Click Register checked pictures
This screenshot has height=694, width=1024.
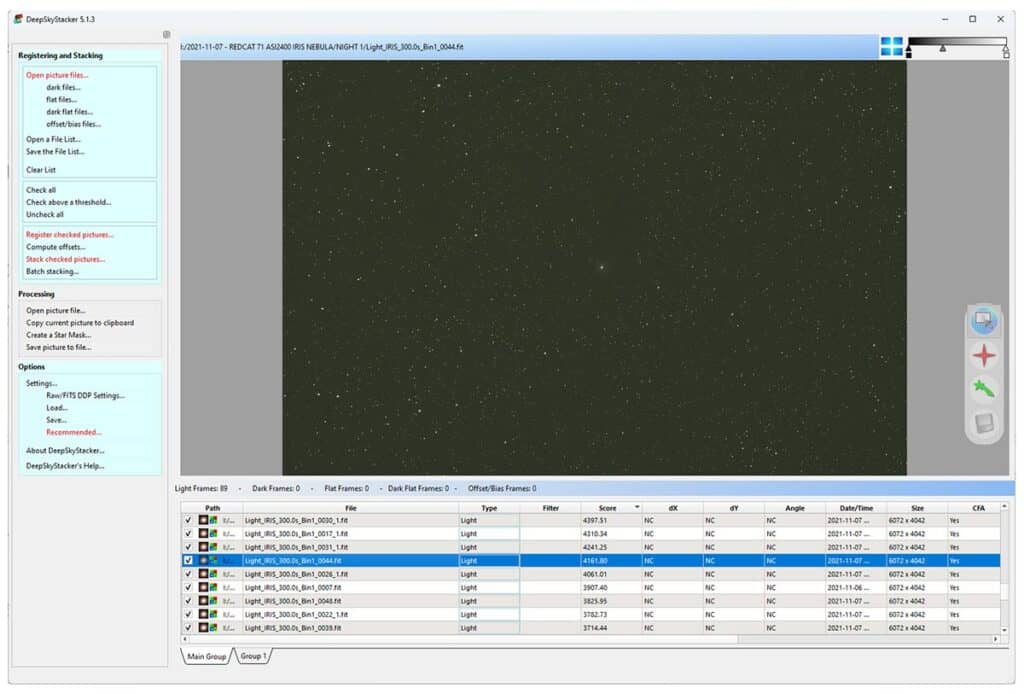coord(68,234)
